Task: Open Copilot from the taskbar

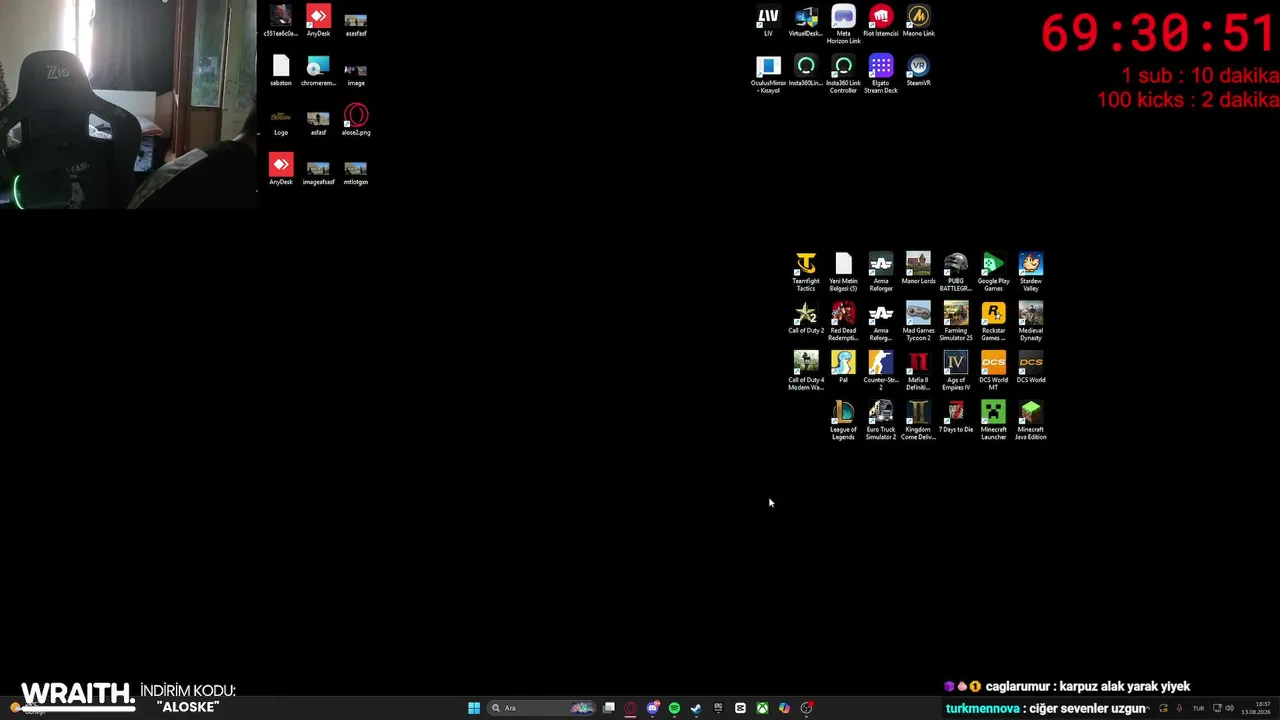Action: tap(784, 708)
